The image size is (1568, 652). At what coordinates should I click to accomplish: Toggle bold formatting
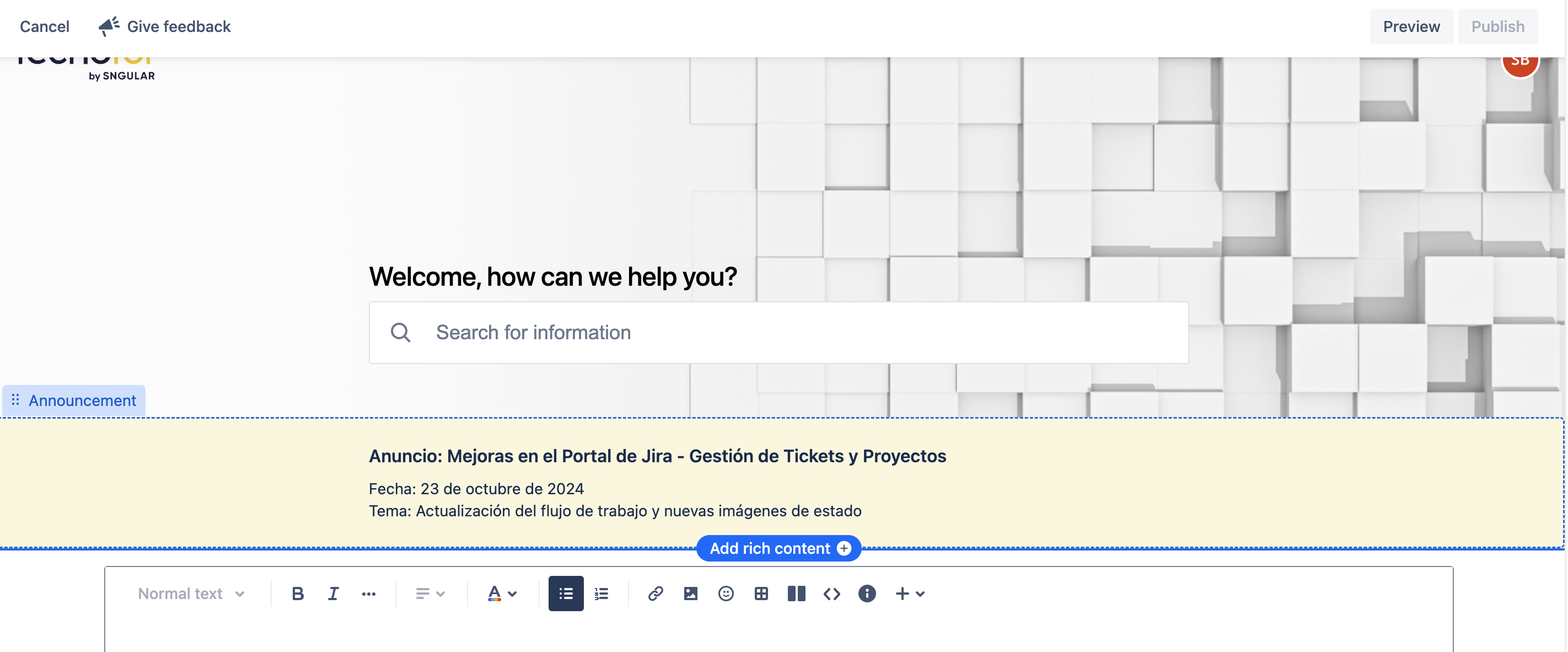point(297,594)
